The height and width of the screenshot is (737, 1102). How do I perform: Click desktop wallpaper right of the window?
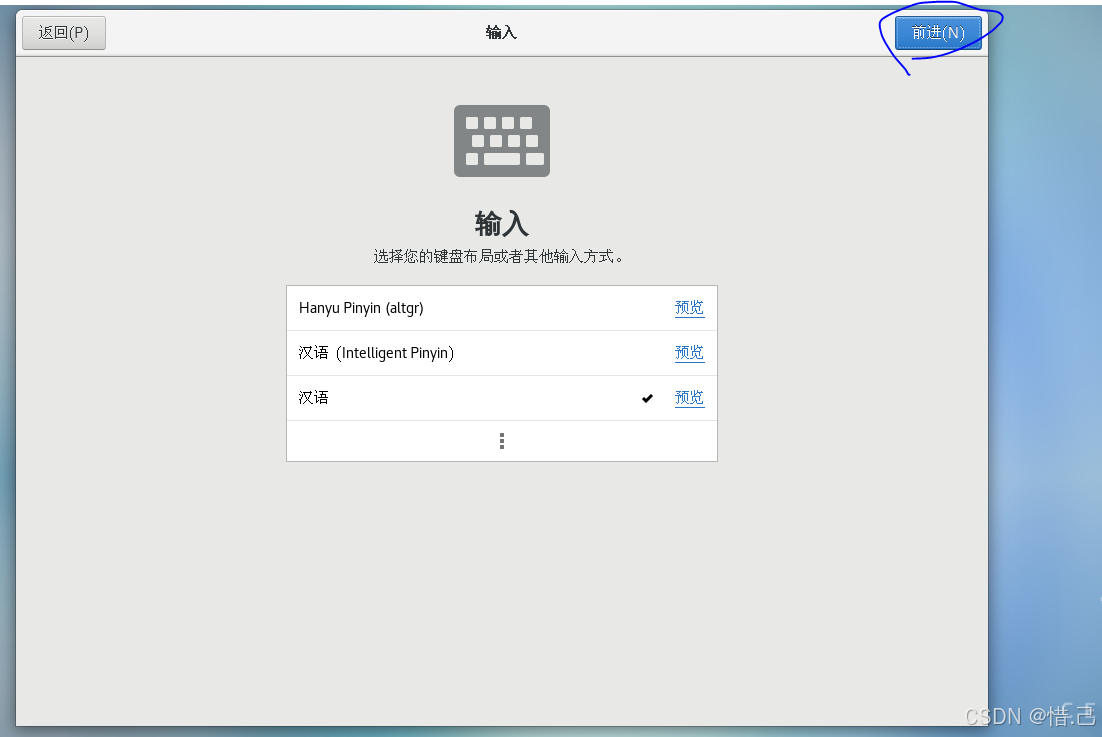pos(1045,350)
